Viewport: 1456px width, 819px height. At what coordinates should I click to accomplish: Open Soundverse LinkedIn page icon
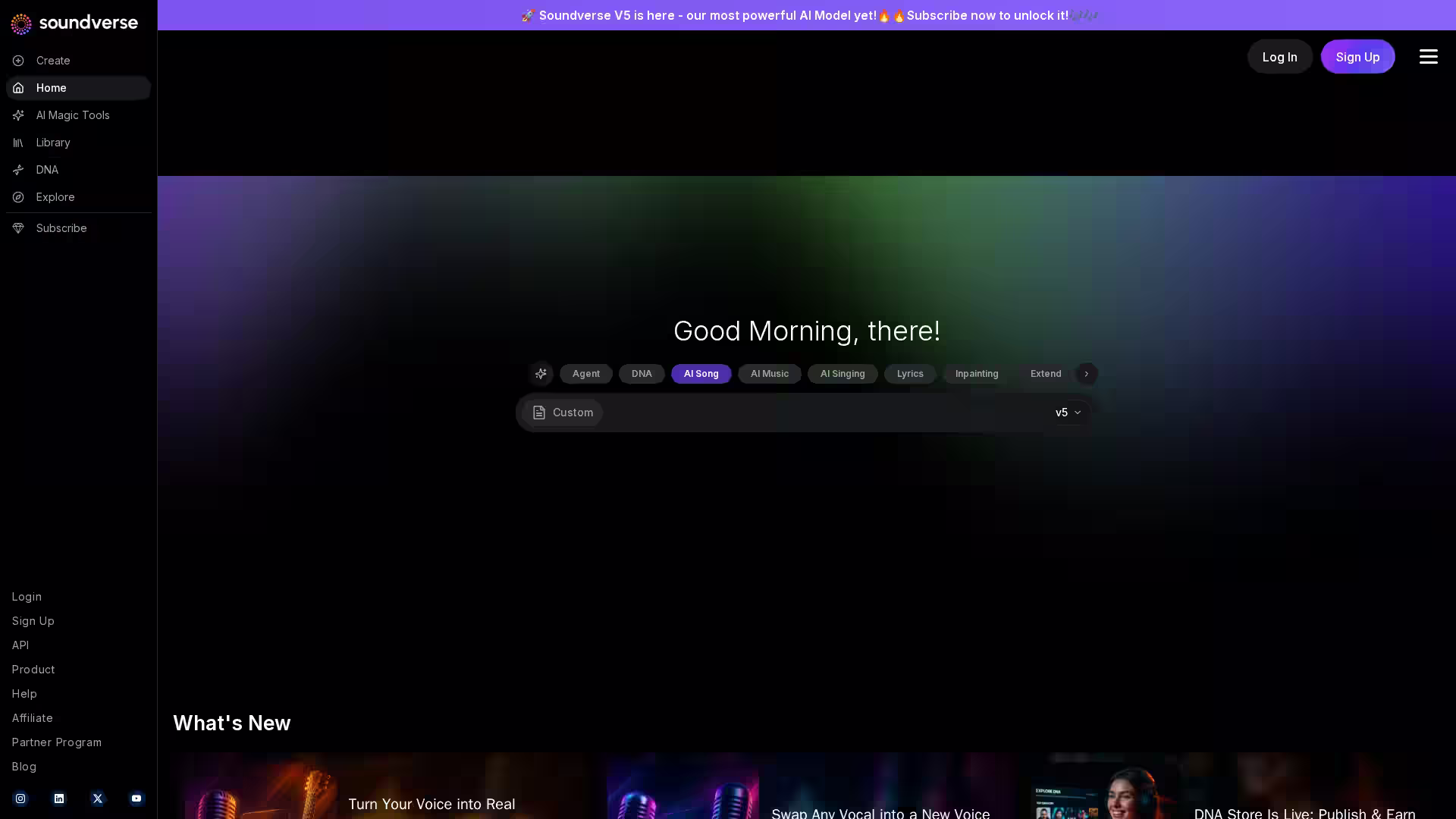click(59, 799)
